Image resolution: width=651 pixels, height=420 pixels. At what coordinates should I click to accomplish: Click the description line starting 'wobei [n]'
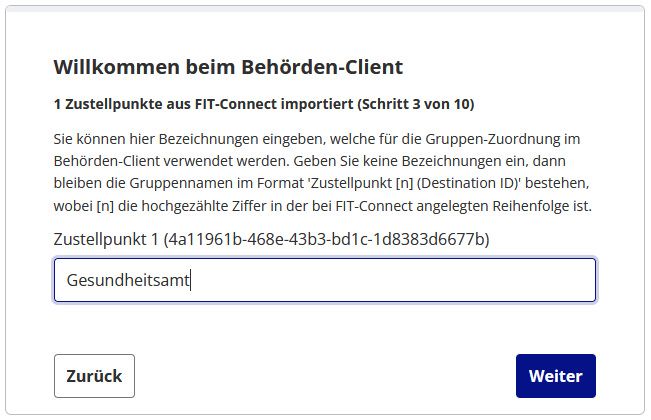coord(322,207)
